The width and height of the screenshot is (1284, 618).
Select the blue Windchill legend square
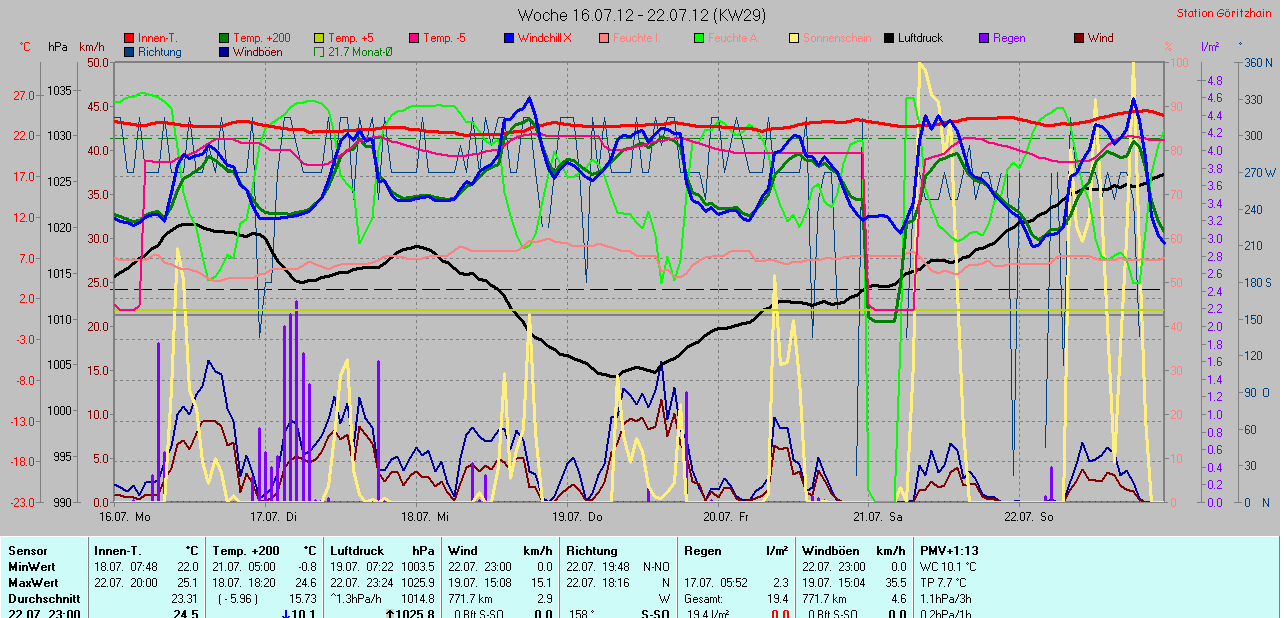[509, 38]
